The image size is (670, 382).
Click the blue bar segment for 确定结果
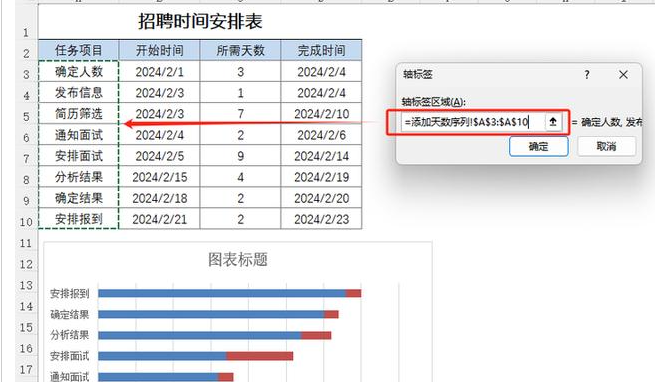click(x=211, y=314)
